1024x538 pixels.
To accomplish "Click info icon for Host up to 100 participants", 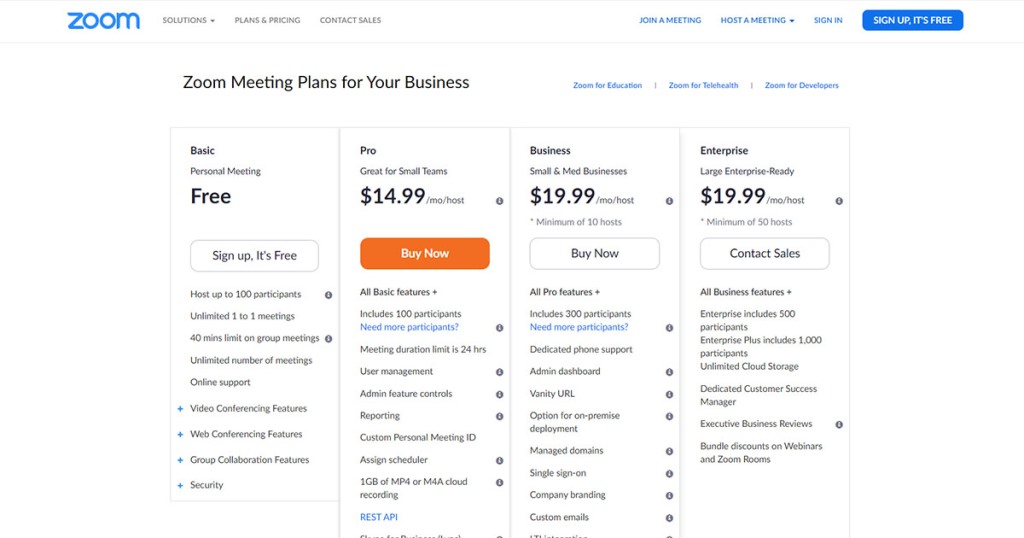I will 328,295.
